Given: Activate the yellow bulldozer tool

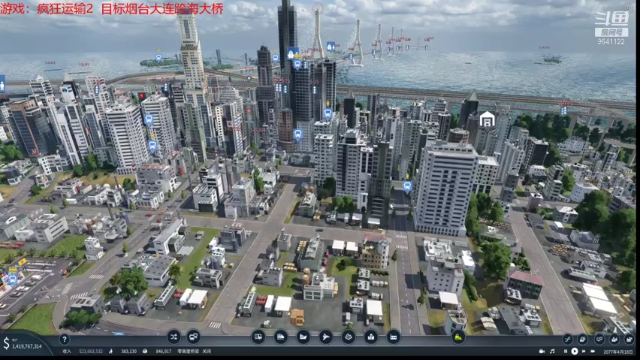Looking at the screenshot, I should [x=458, y=337].
